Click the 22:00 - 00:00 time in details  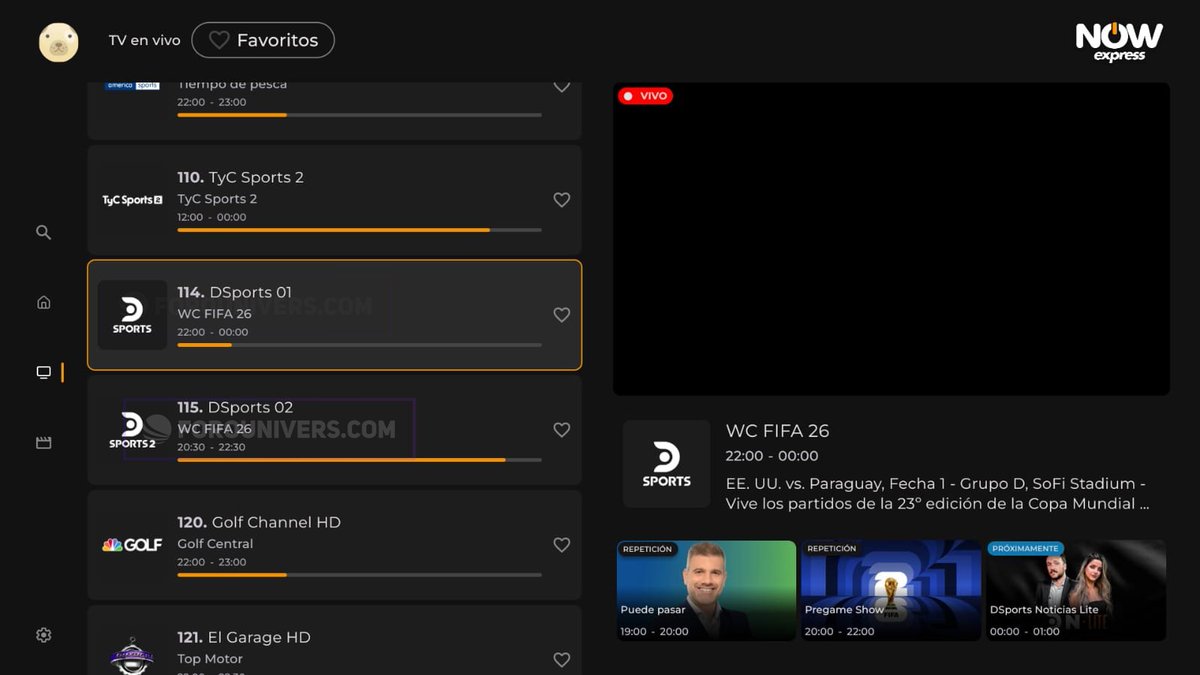click(x=772, y=456)
